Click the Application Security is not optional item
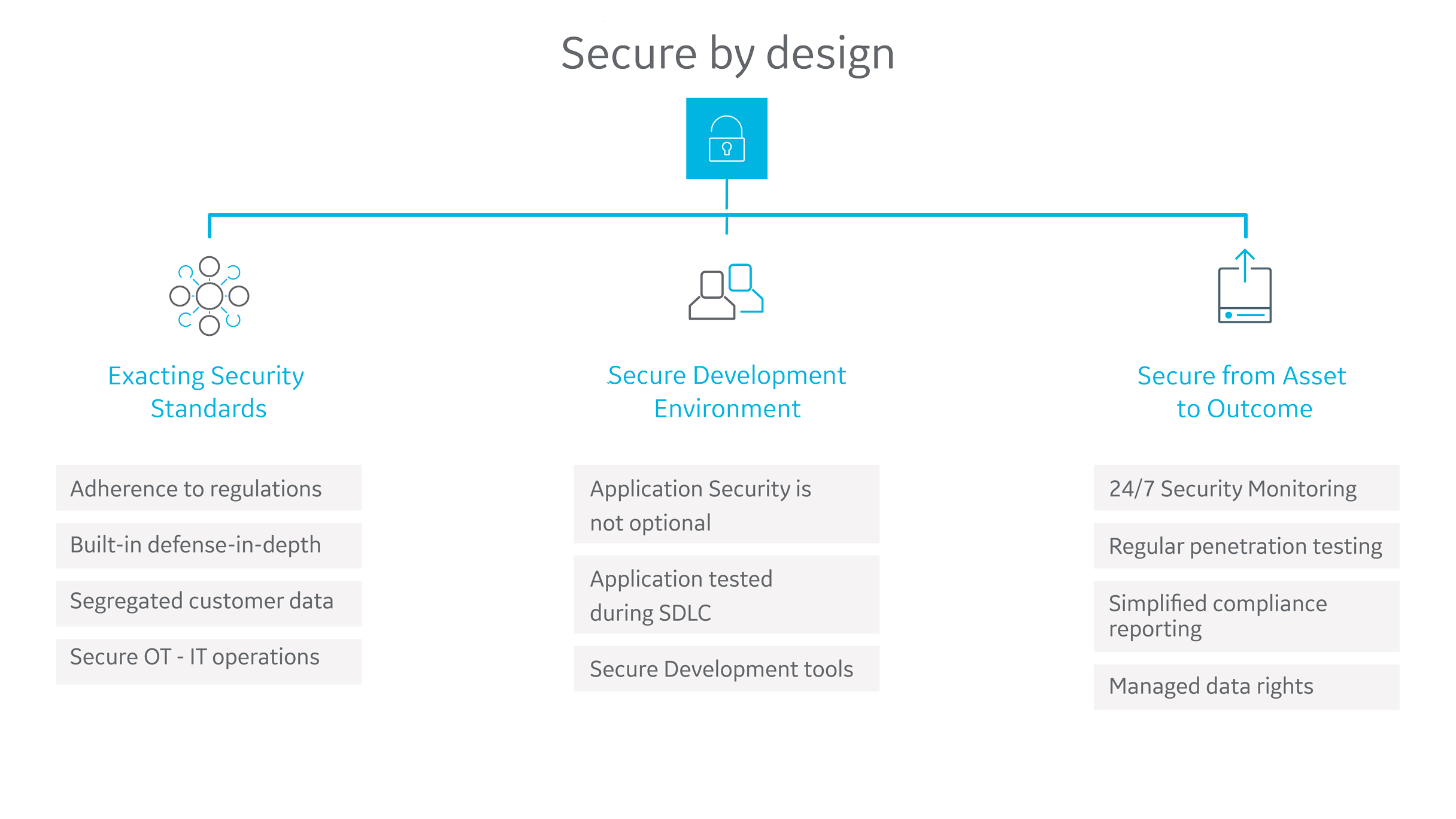Screen dimensions: 1456x819 point(727,505)
